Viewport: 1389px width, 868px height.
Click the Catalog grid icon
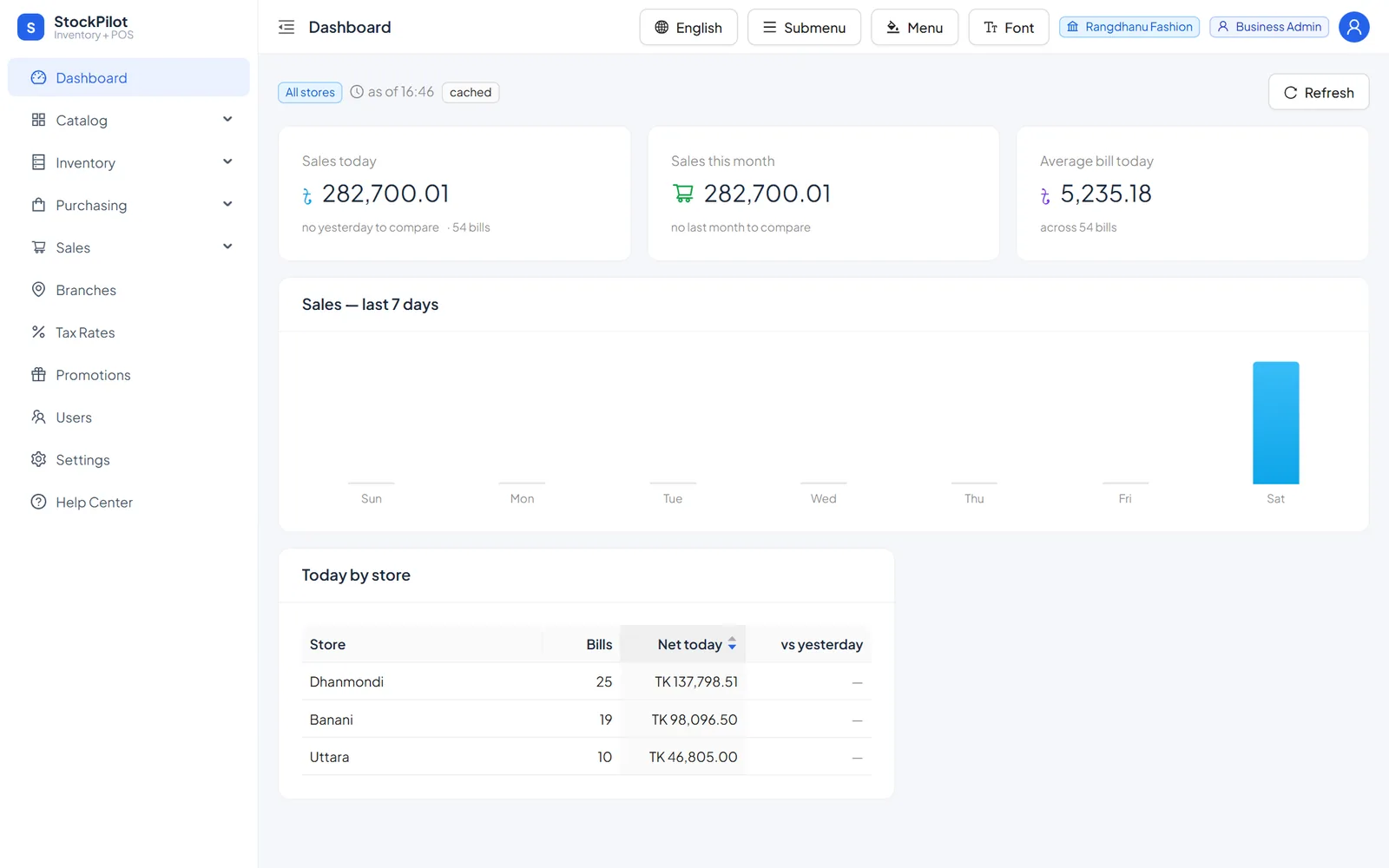pos(38,120)
